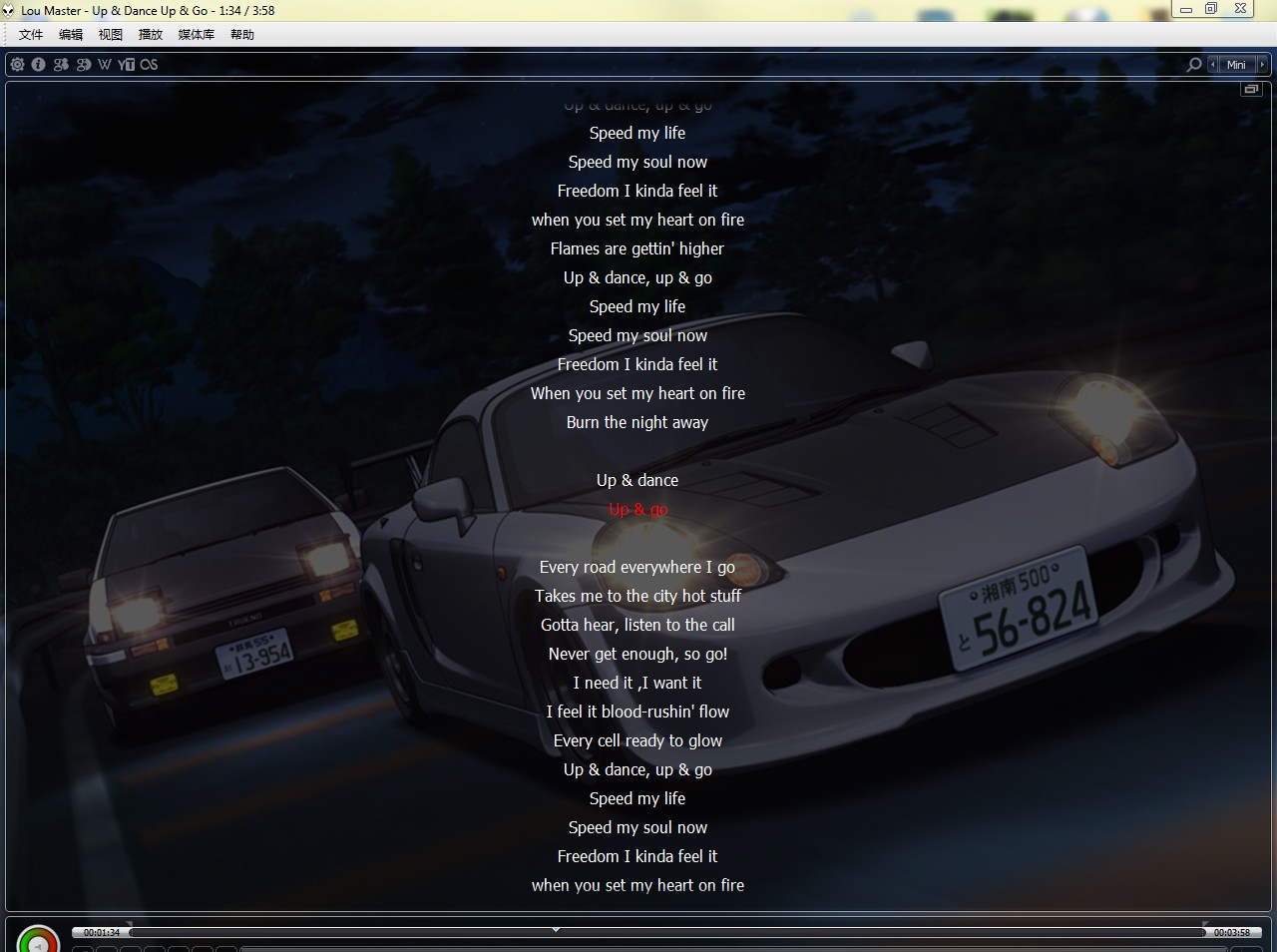Click the lyric 'Flames are gettin' higher'
The height and width of the screenshot is (952, 1277).
(x=638, y=249)
